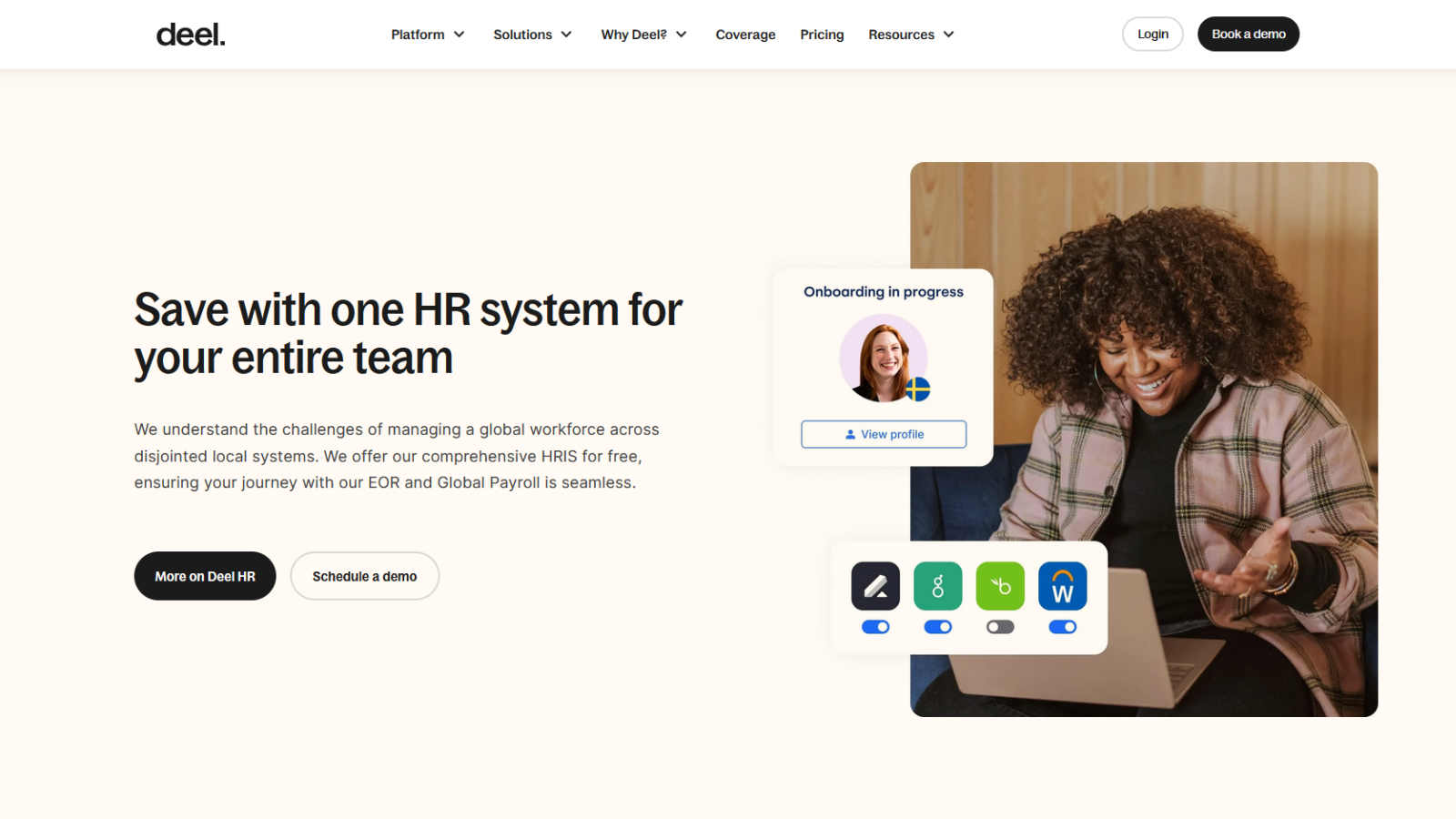Go to the Coverage page

[x=745, y=35]
